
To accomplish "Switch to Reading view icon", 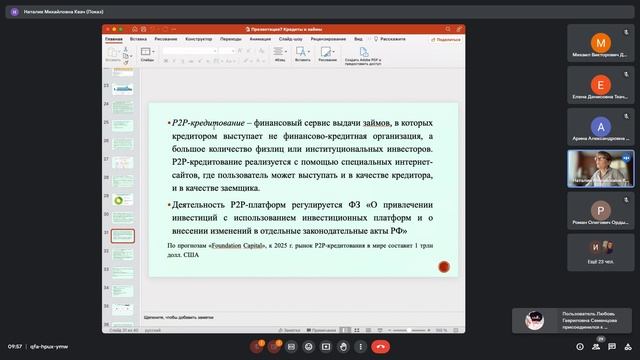I will (x=368, y=330).
